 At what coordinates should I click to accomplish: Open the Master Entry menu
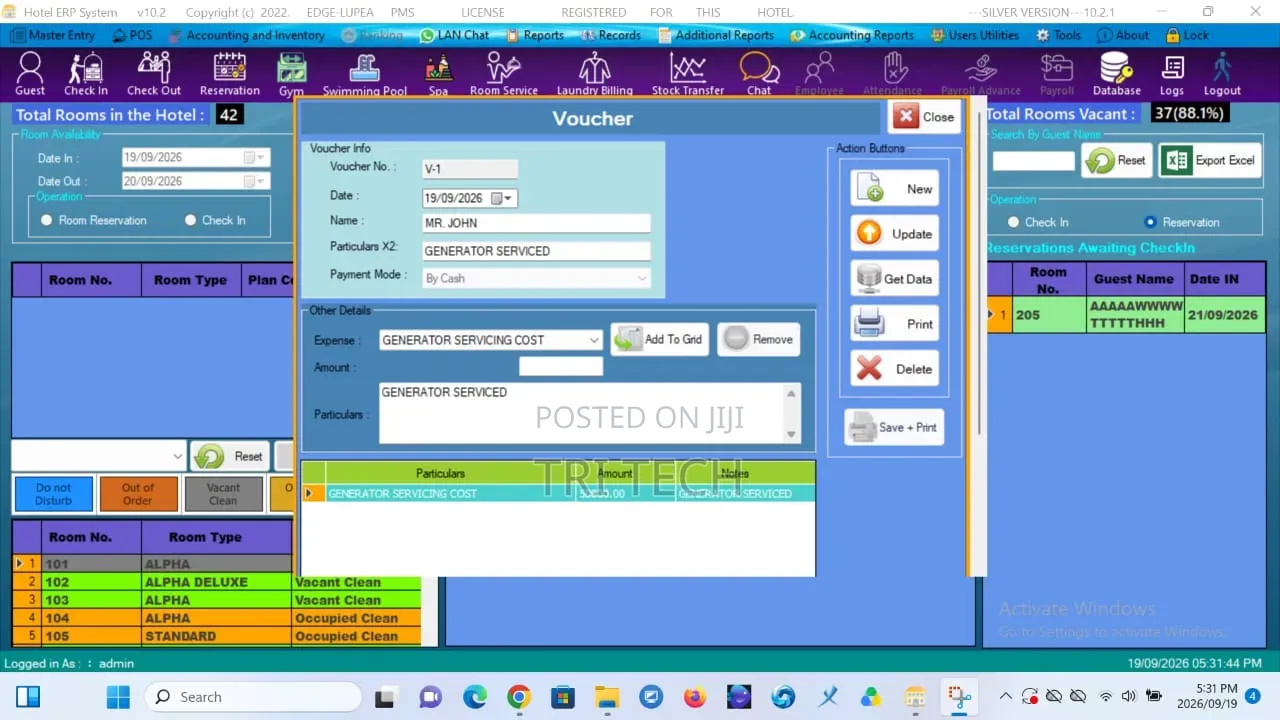pyautogui.click(x=53, y=35)
